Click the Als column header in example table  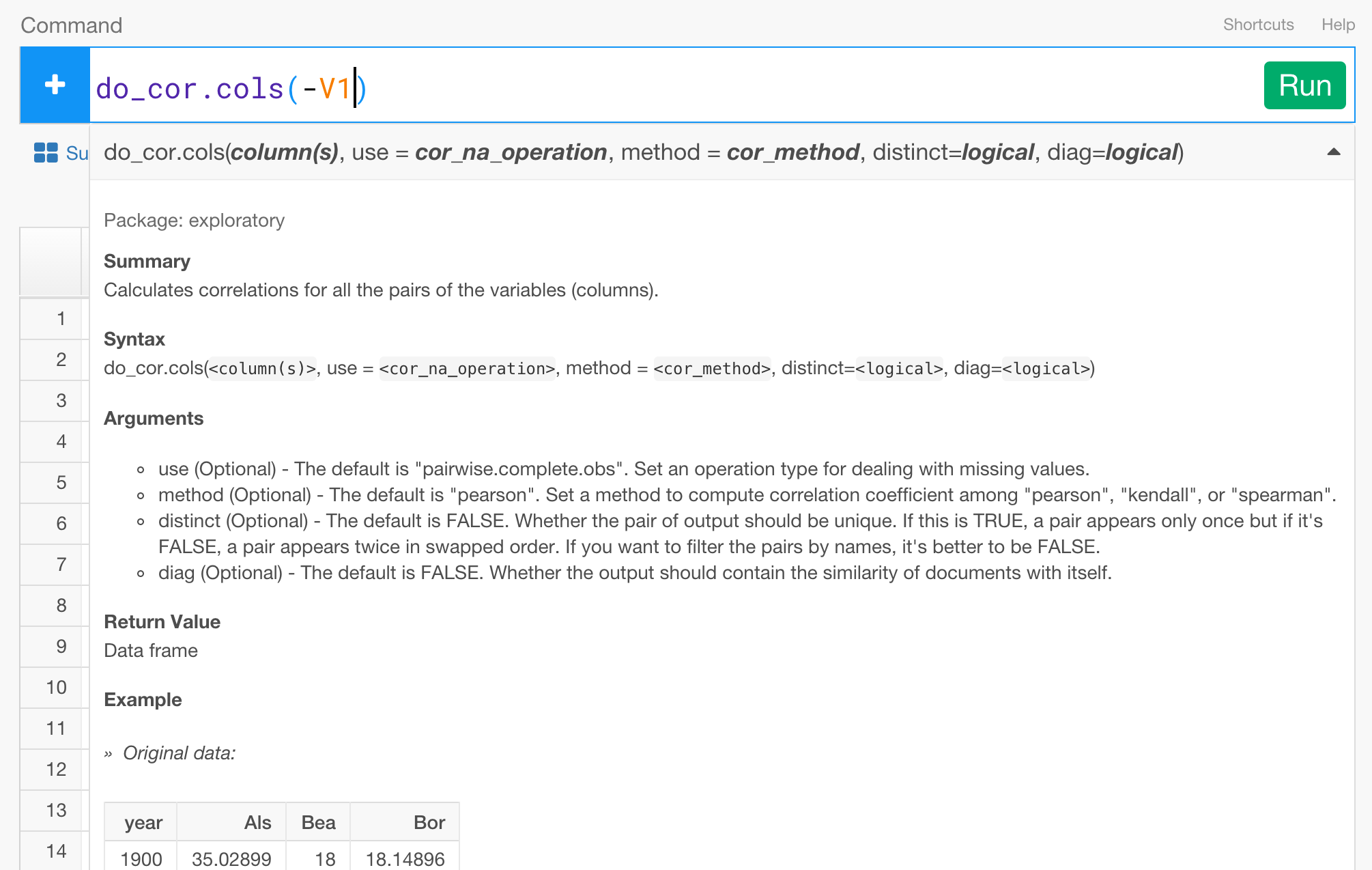click(x=257, y=823)
